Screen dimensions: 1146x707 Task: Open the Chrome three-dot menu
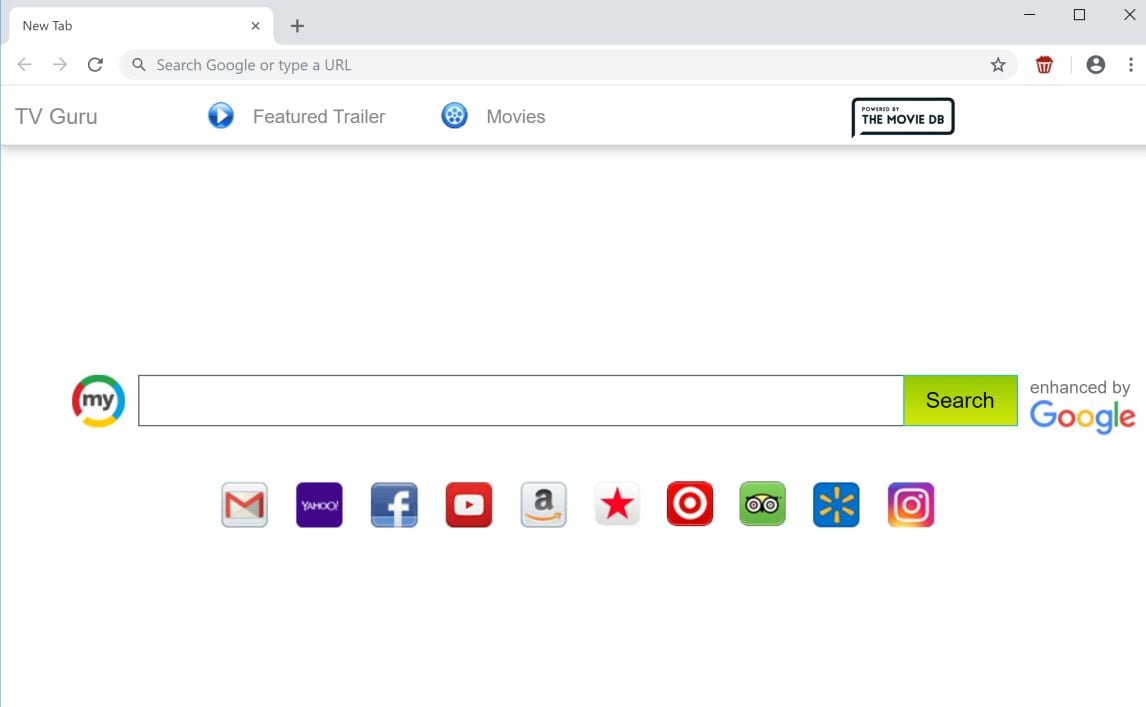[1131, 65]
